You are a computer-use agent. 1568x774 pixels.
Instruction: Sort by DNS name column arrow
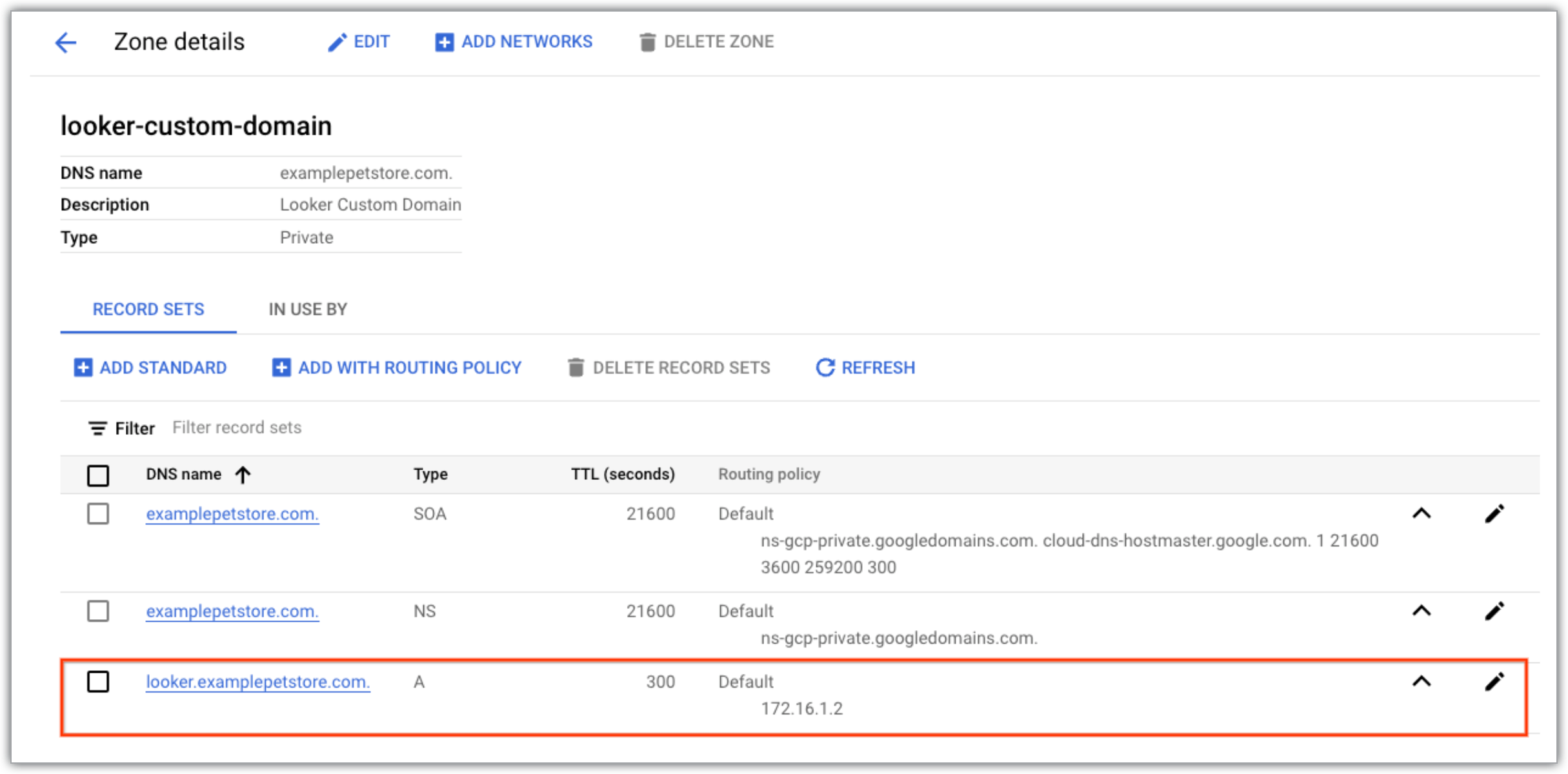coord(243,475)
